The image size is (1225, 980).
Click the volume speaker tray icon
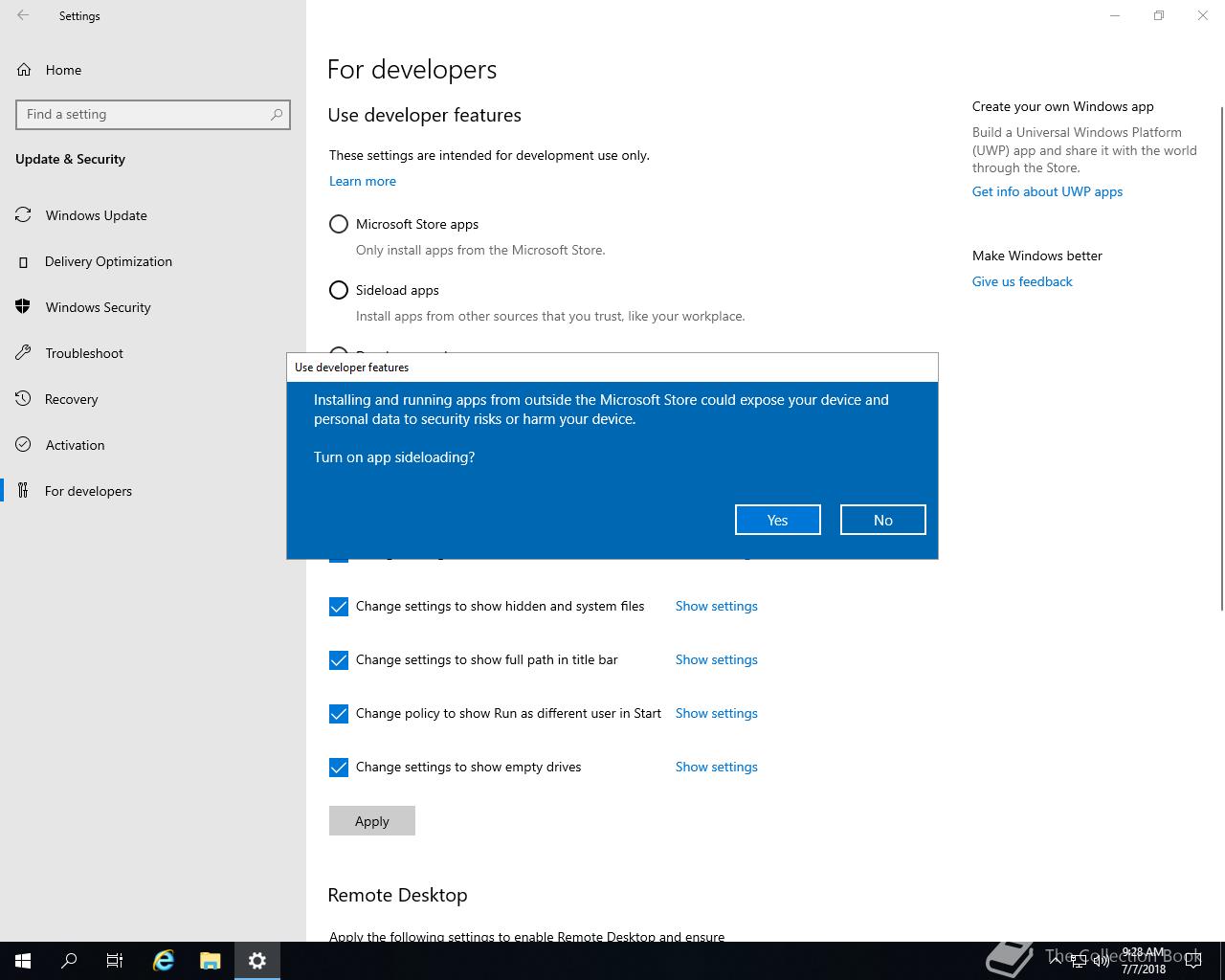point(1102,961)
